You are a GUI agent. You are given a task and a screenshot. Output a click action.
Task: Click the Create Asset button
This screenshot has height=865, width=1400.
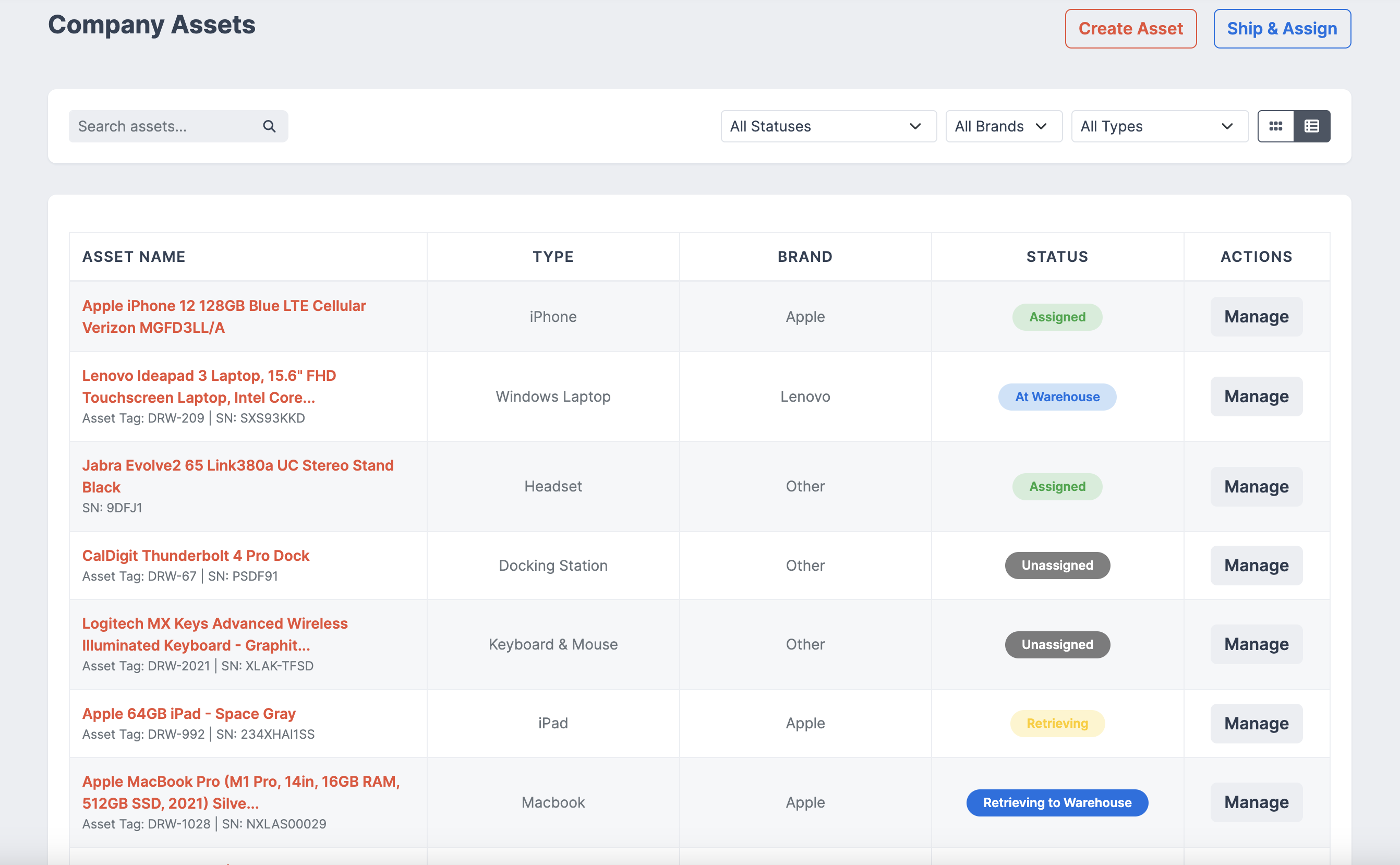[1131, 29]
